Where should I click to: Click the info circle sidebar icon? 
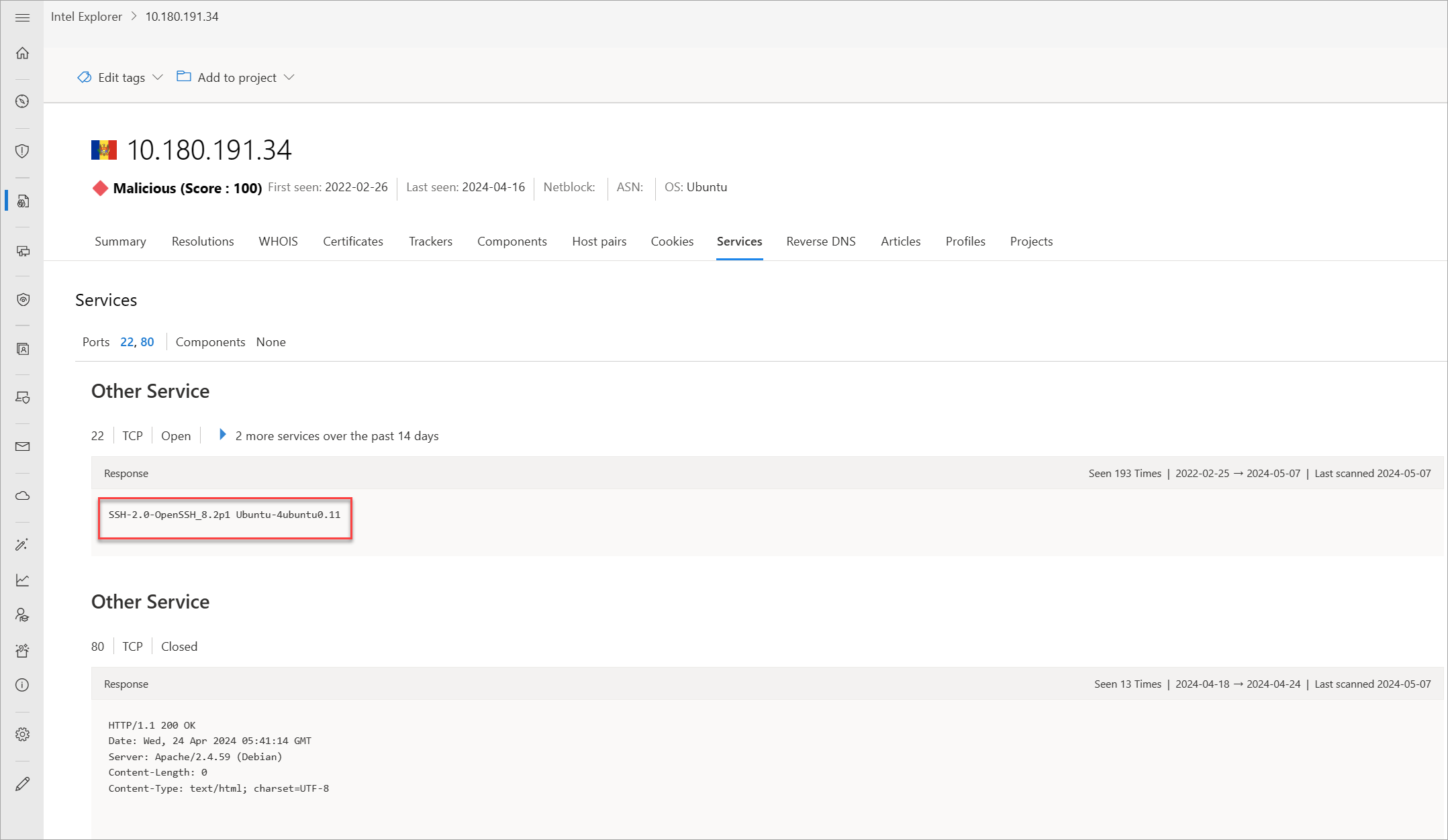pyautogui.click(x=22, y=685)
